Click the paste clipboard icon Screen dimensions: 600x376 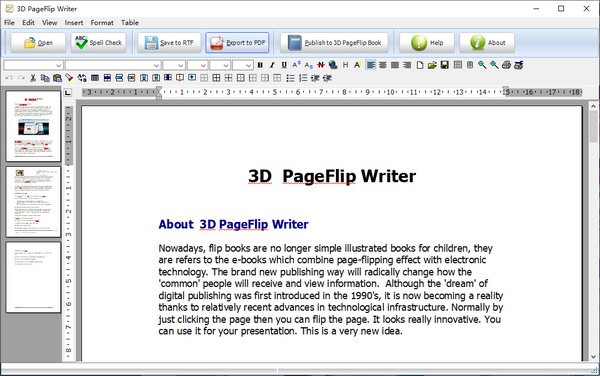pos(57,78)
